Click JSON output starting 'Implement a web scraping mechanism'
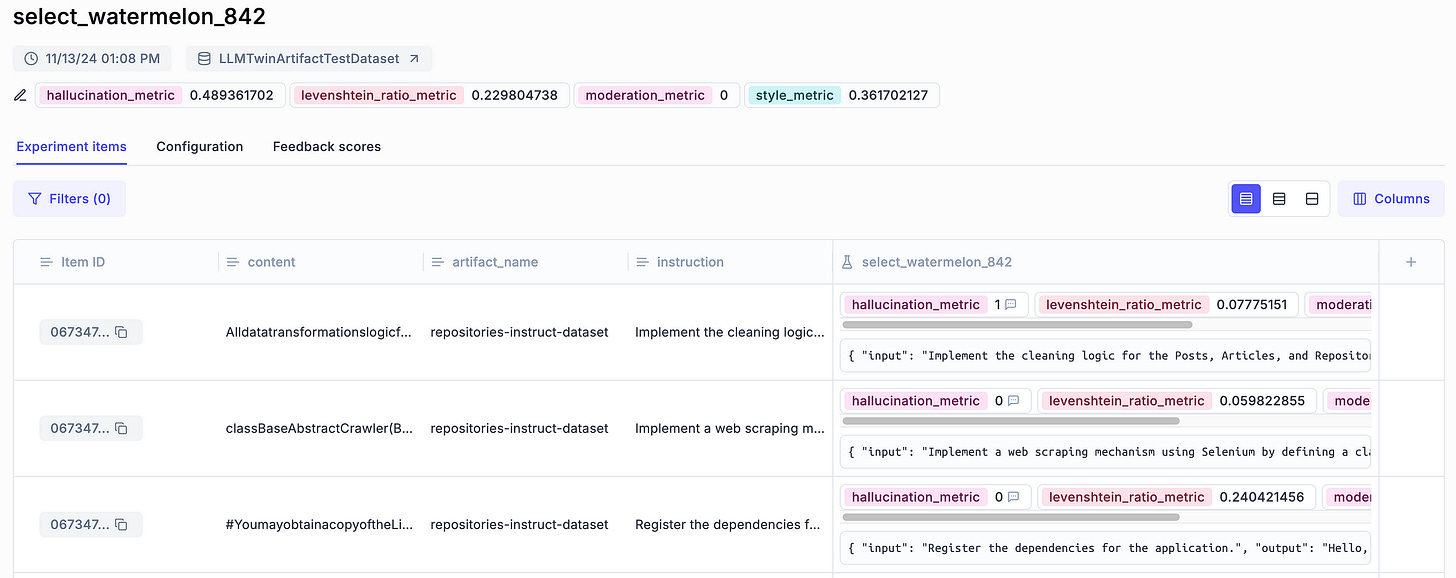The image size is (1456, 578). [x=1106, y=451]
